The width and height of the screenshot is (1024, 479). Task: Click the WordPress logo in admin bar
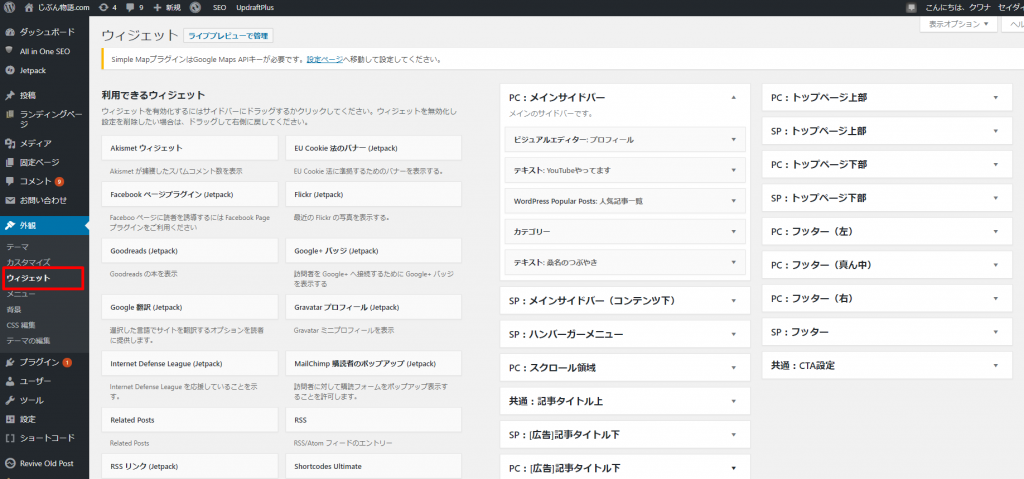tap(9, 8)
